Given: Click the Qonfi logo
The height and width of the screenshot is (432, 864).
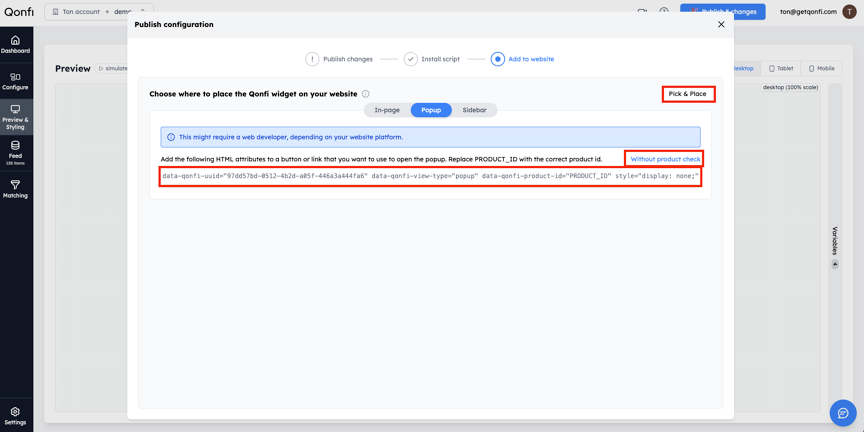Looking at the screenshot, I should click(17, 10).
